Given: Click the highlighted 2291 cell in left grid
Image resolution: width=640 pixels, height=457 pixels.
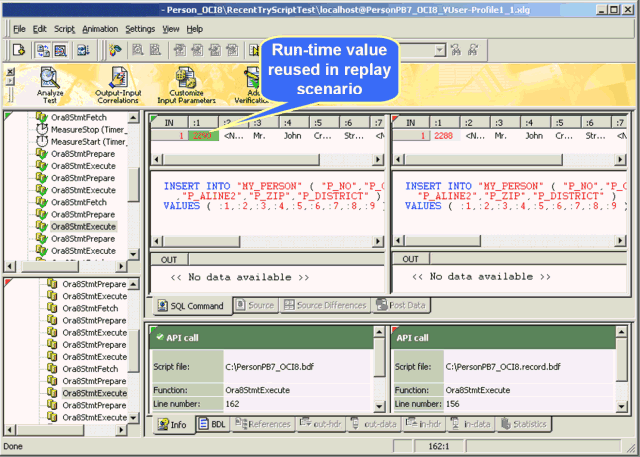Looking at the screenshot, I should click(203, 136).
